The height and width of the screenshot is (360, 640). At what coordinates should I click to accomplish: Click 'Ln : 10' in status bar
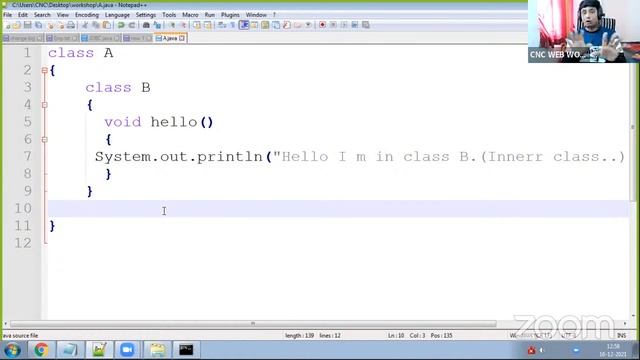point(396,336)
